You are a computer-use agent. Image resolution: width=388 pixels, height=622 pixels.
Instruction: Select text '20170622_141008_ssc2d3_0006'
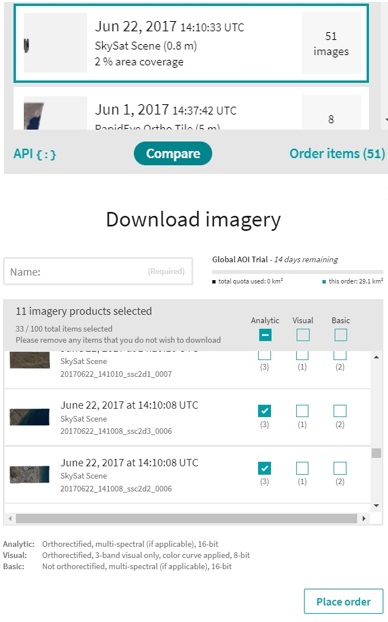click(116, 431)
